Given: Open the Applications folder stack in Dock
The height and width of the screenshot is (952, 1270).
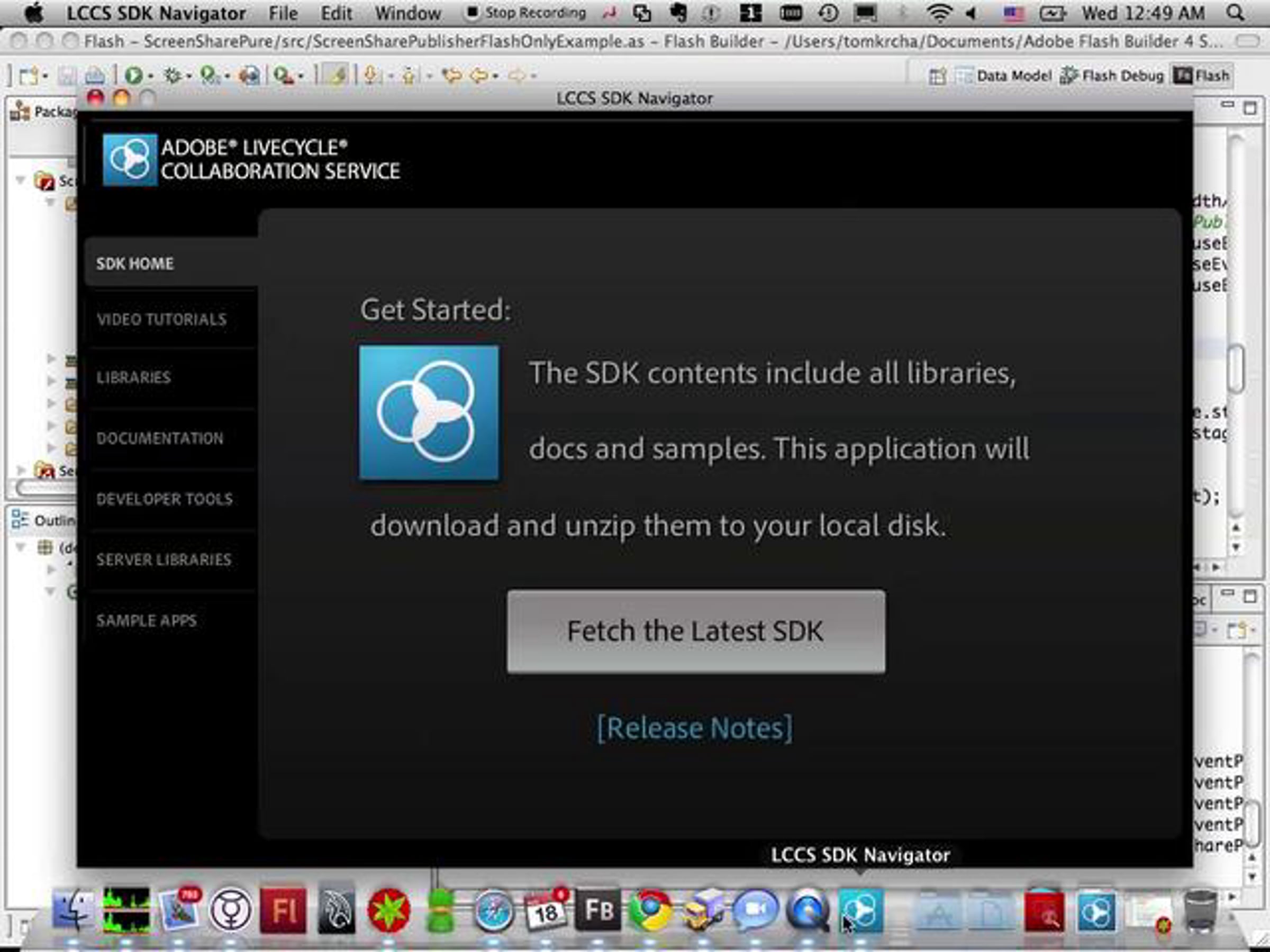Looking at the screenshot, I should [938, 911].
